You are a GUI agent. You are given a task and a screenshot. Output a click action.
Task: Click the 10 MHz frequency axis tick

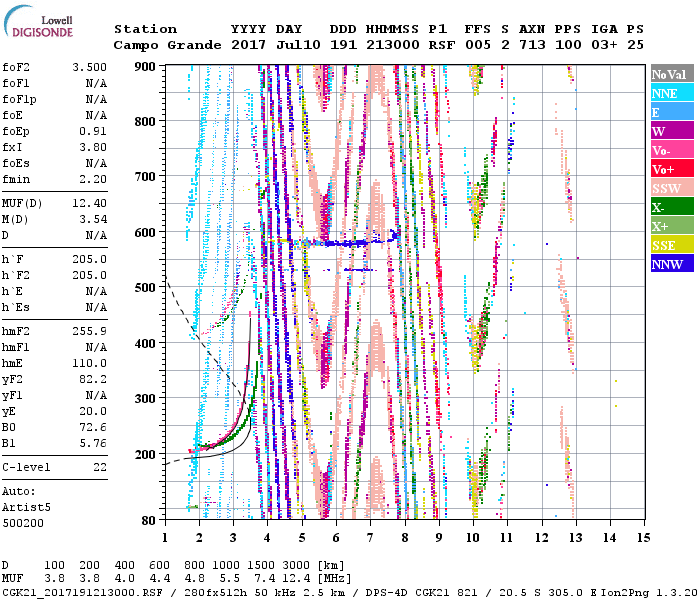point(474,537)
